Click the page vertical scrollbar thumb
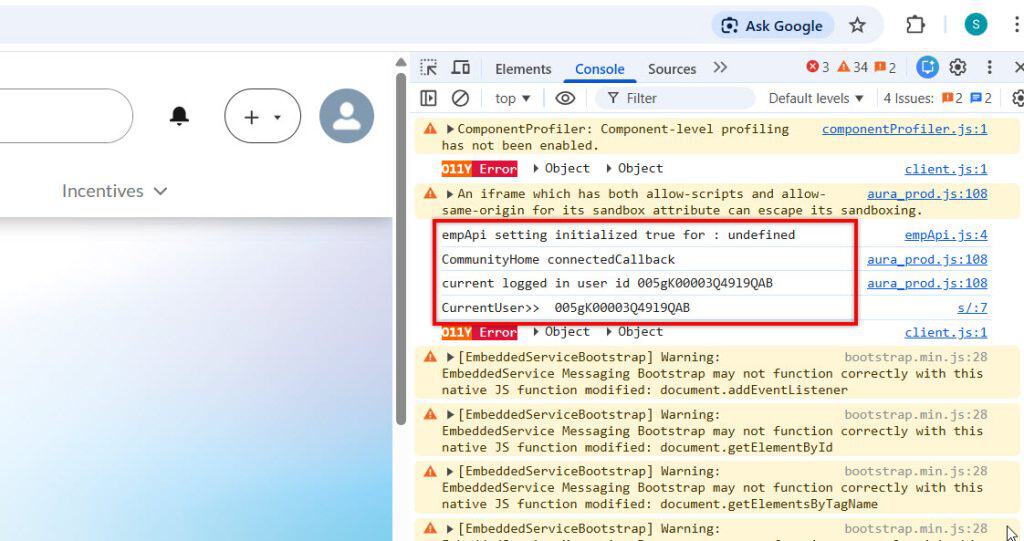 (401, 248)
